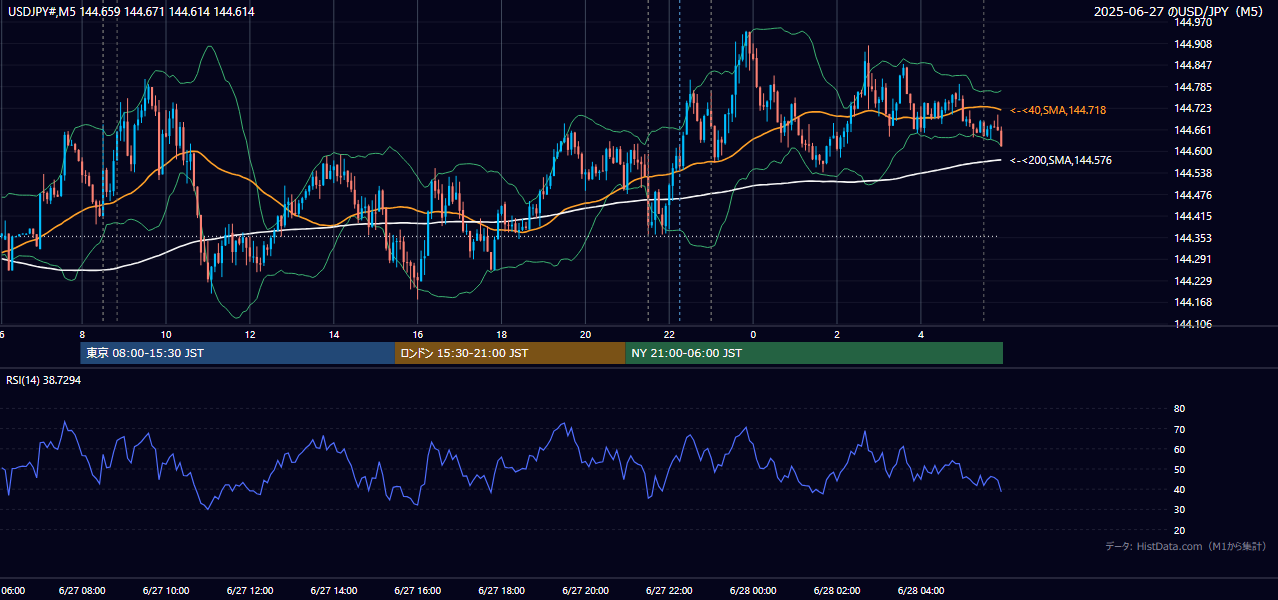Click price axis value 144.229
Screen dimensions: 1278x600
tap(1192, 281)
